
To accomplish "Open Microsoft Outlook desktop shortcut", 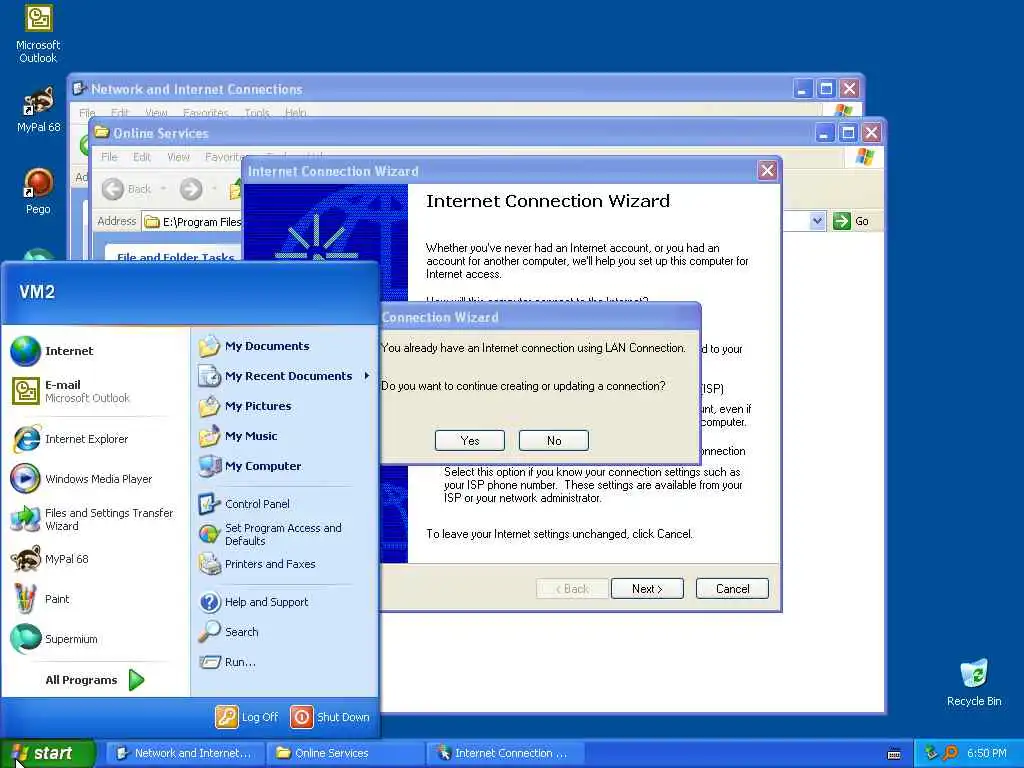I will pyautogui.click(x=38, y=34).
